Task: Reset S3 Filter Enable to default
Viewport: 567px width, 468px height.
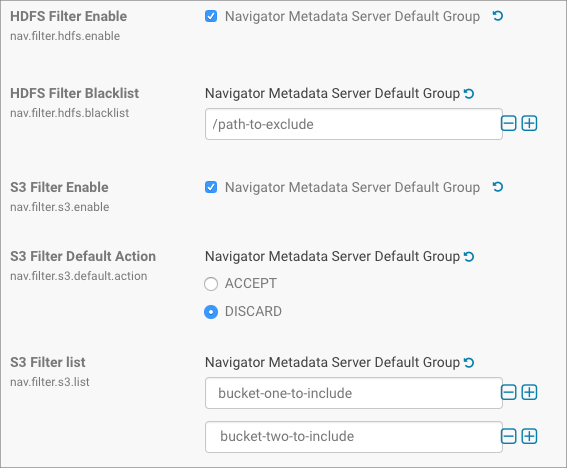Action: point(498,187)
